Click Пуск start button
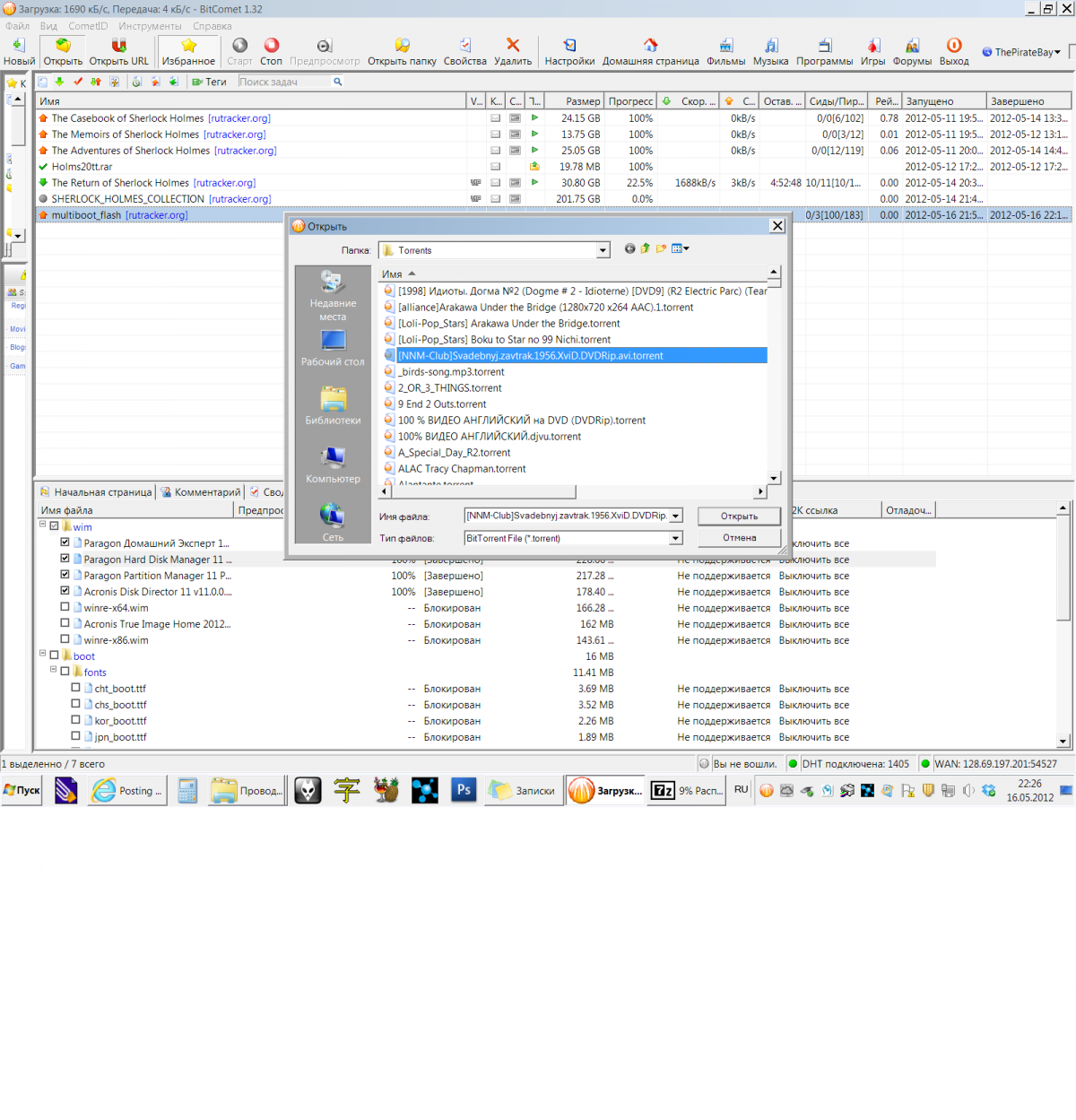The height and width of the screenshot is (1120, 1076). [22, 790]
